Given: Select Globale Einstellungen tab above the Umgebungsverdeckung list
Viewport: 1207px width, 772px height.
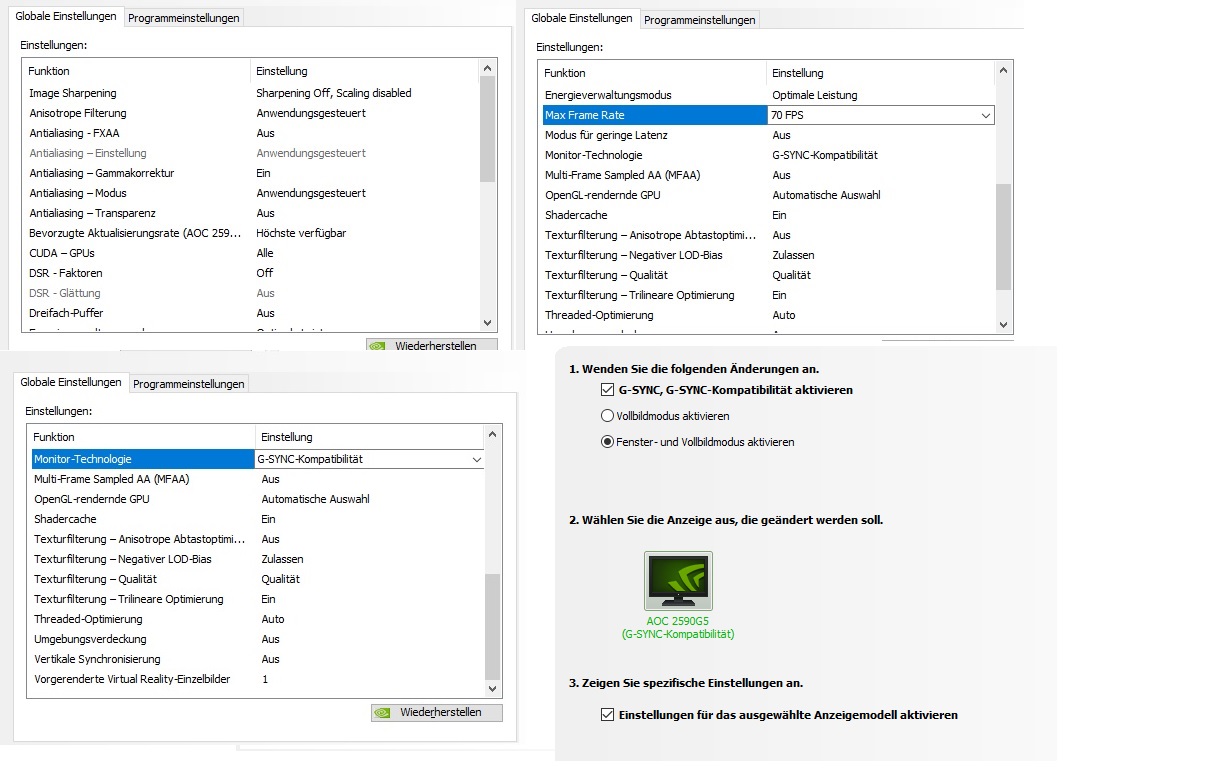Looking at the screenshot, I should (71, 382).
